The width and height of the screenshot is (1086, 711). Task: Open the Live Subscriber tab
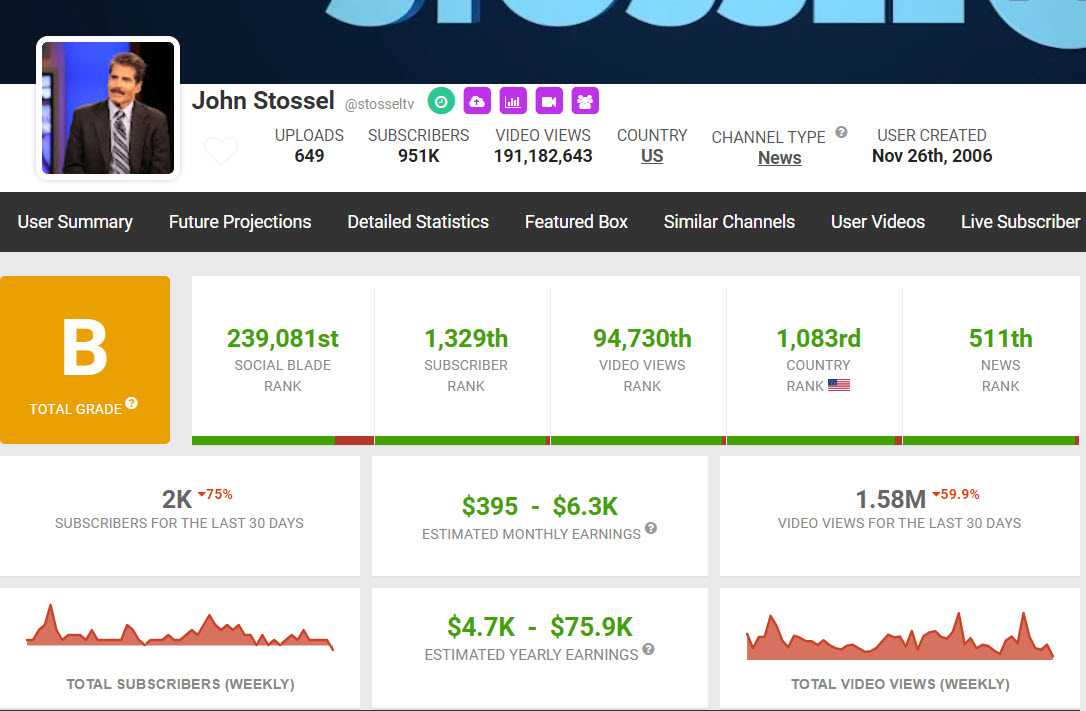pyautogui.click(x=1020, y=222)
